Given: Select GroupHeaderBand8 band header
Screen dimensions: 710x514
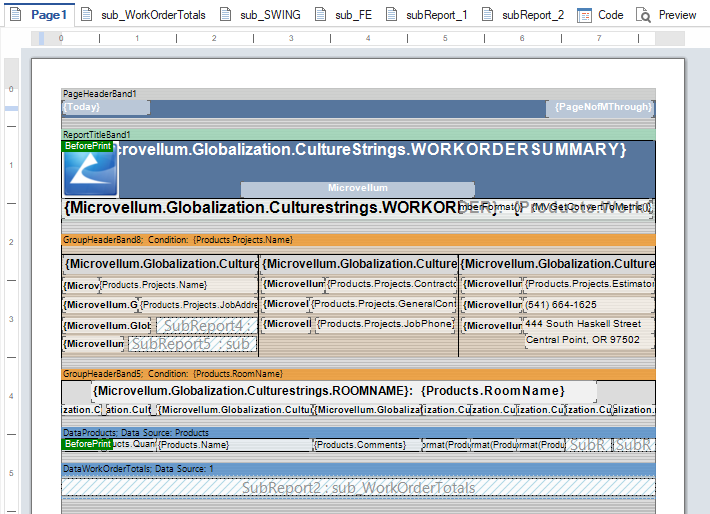Looking at the screenshot, I should 358,240.
